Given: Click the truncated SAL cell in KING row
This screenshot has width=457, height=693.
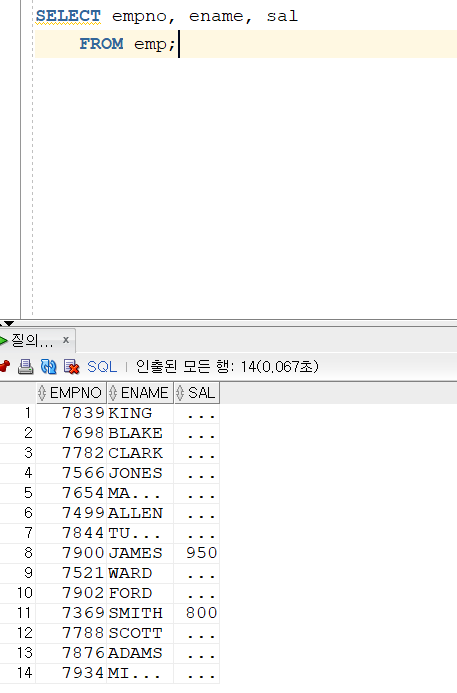Looking at the screenshot, I should (197, 413).
